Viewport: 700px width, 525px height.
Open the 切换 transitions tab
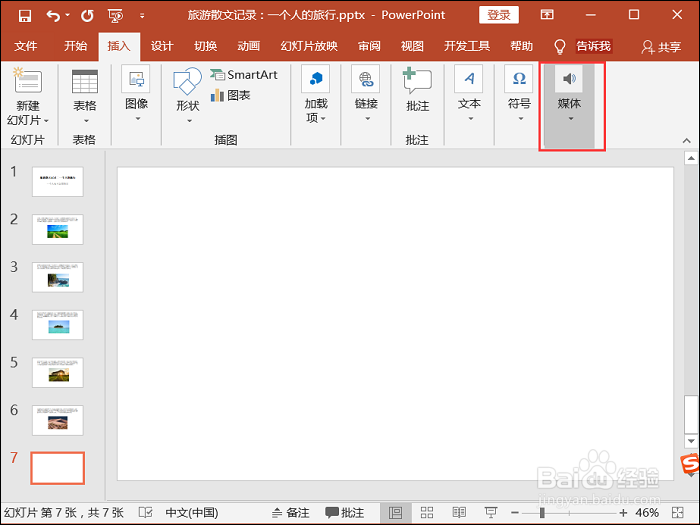click(205, 46)
